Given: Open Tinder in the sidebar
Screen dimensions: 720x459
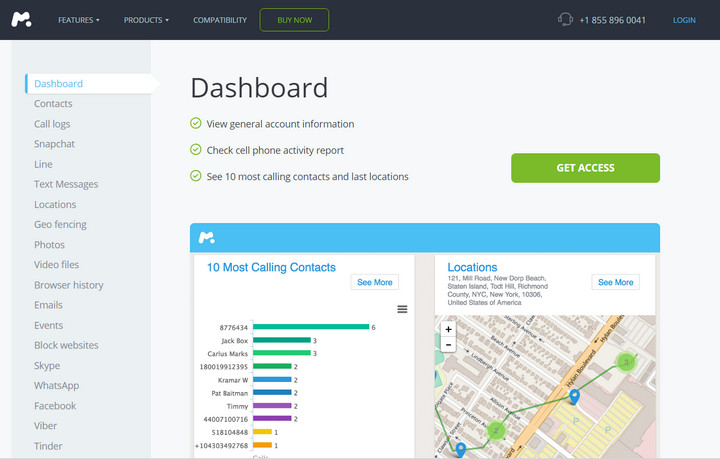Looking at the screenshot, I should click(x=48, y=446).
